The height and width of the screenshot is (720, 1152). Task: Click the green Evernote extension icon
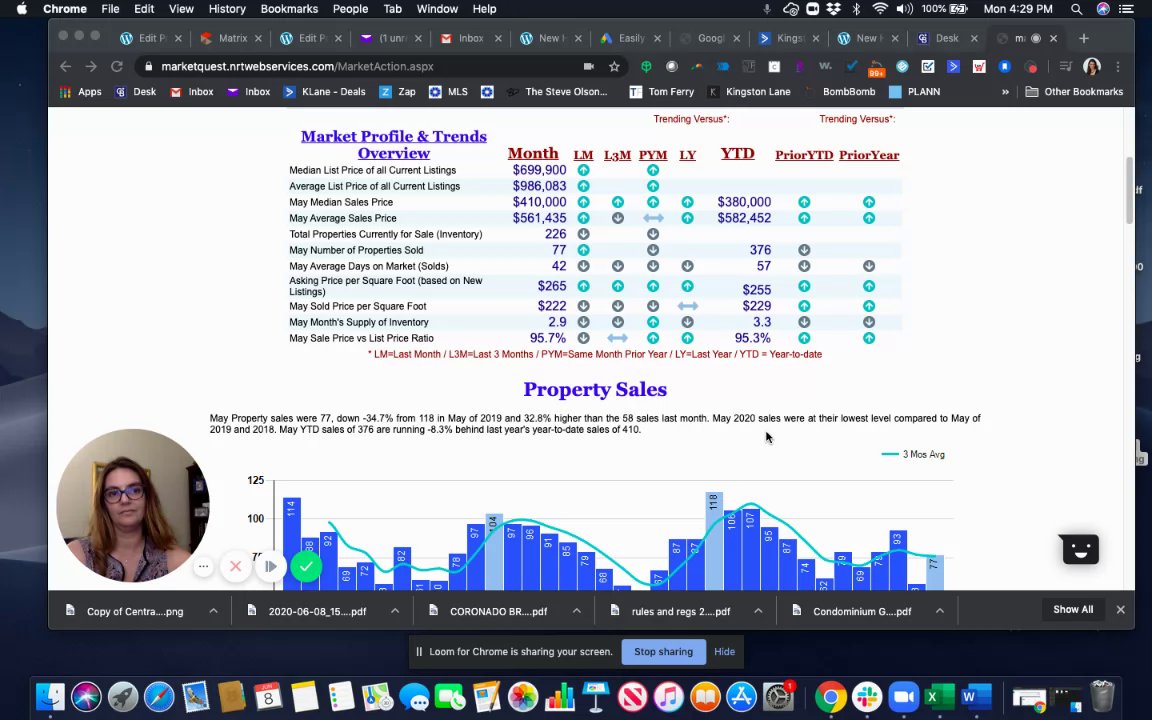click(x=646, y=66)
